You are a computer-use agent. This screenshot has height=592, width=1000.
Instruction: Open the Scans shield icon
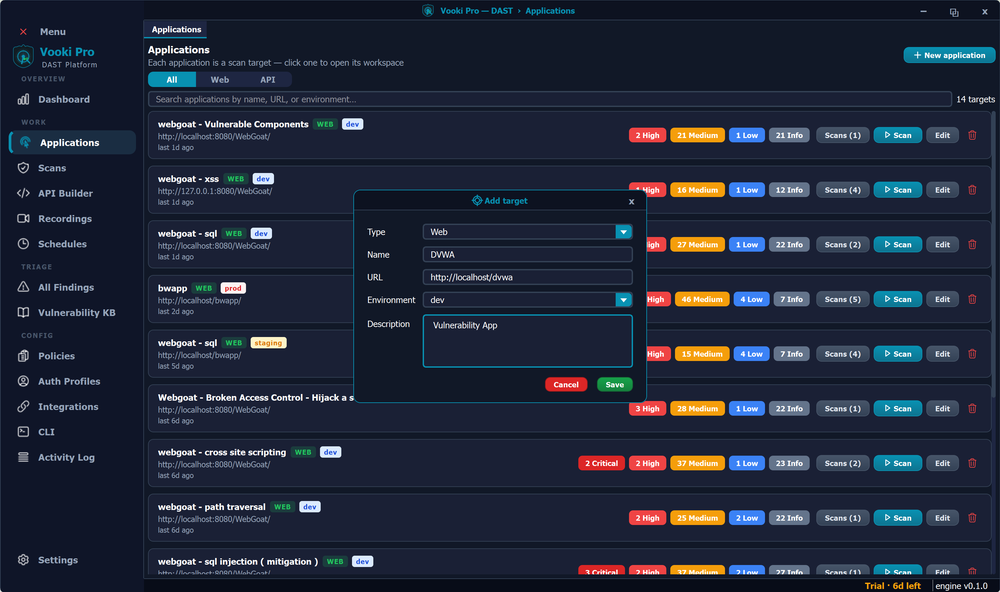pyautogui.click(x=24, y=168)
